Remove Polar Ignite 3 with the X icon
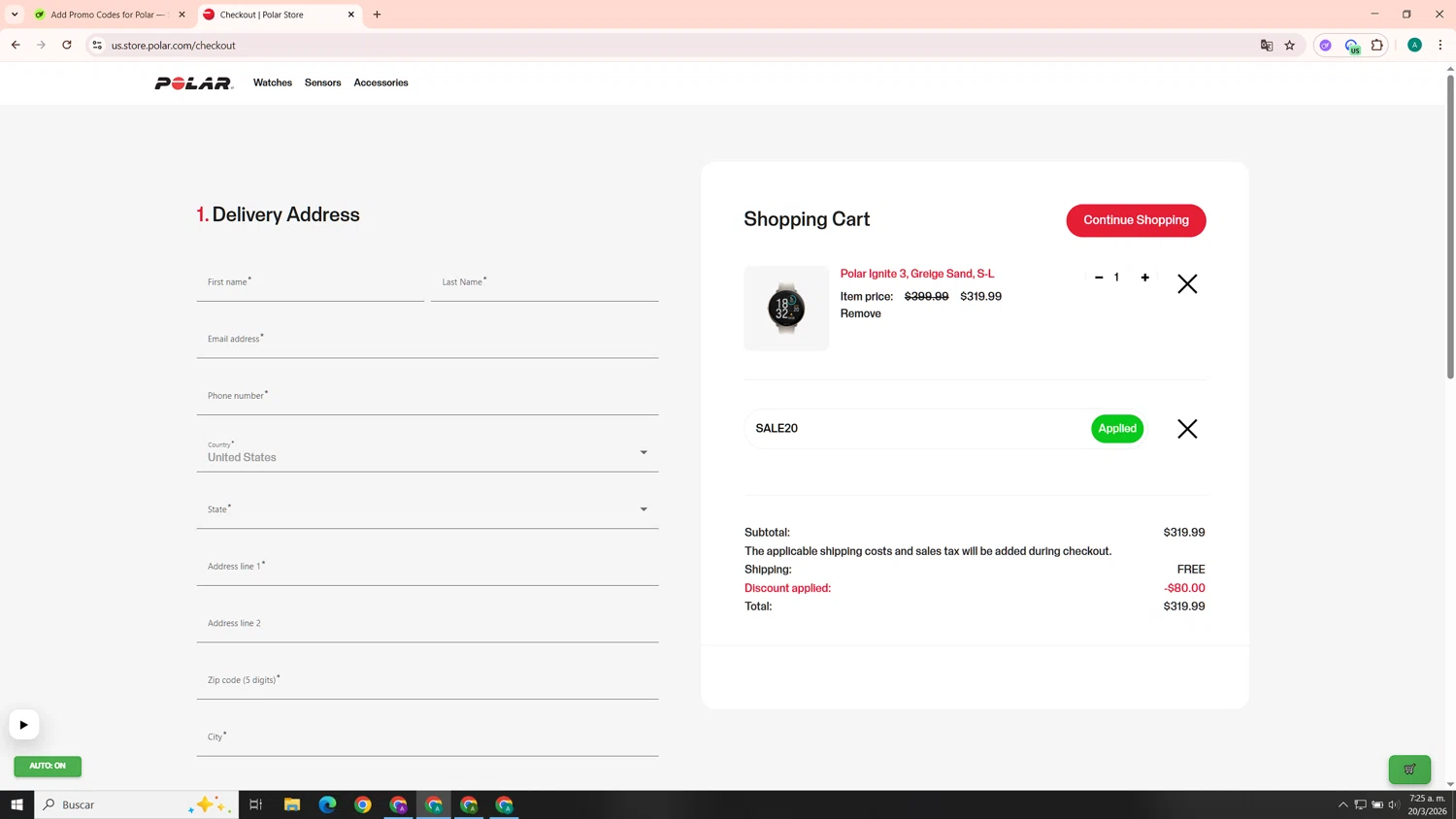Image resolution: width=1456 pixels, height=819 pixels. [x=1187, y=283]
